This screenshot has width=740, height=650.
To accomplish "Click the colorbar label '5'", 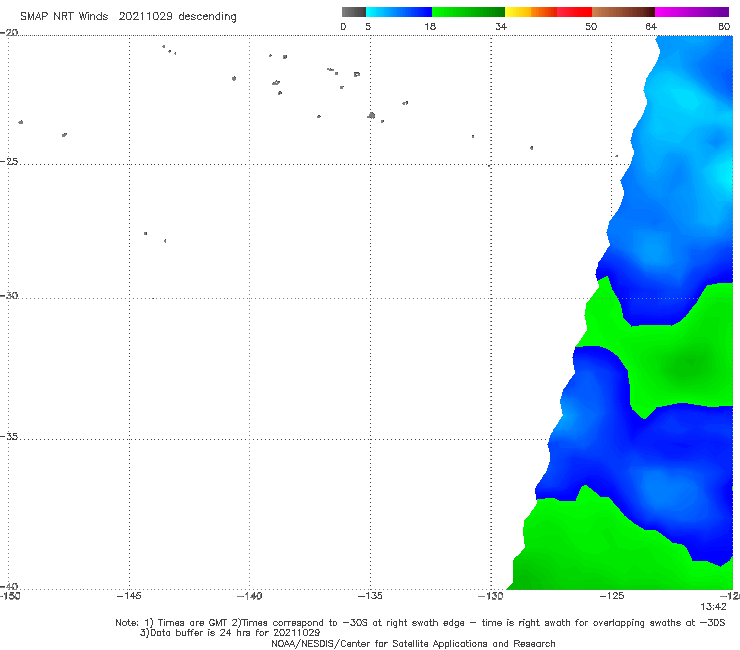I will (368, 26).
